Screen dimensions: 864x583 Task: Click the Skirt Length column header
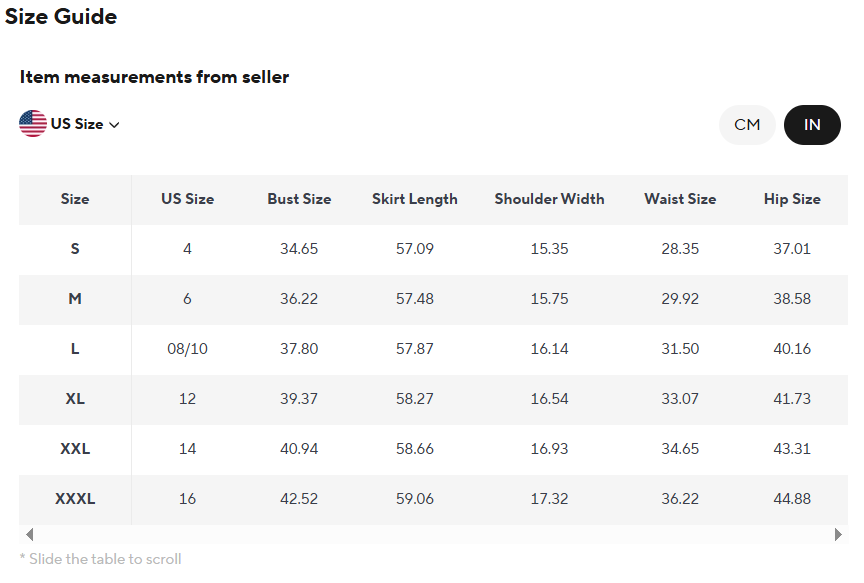(415, 199)
